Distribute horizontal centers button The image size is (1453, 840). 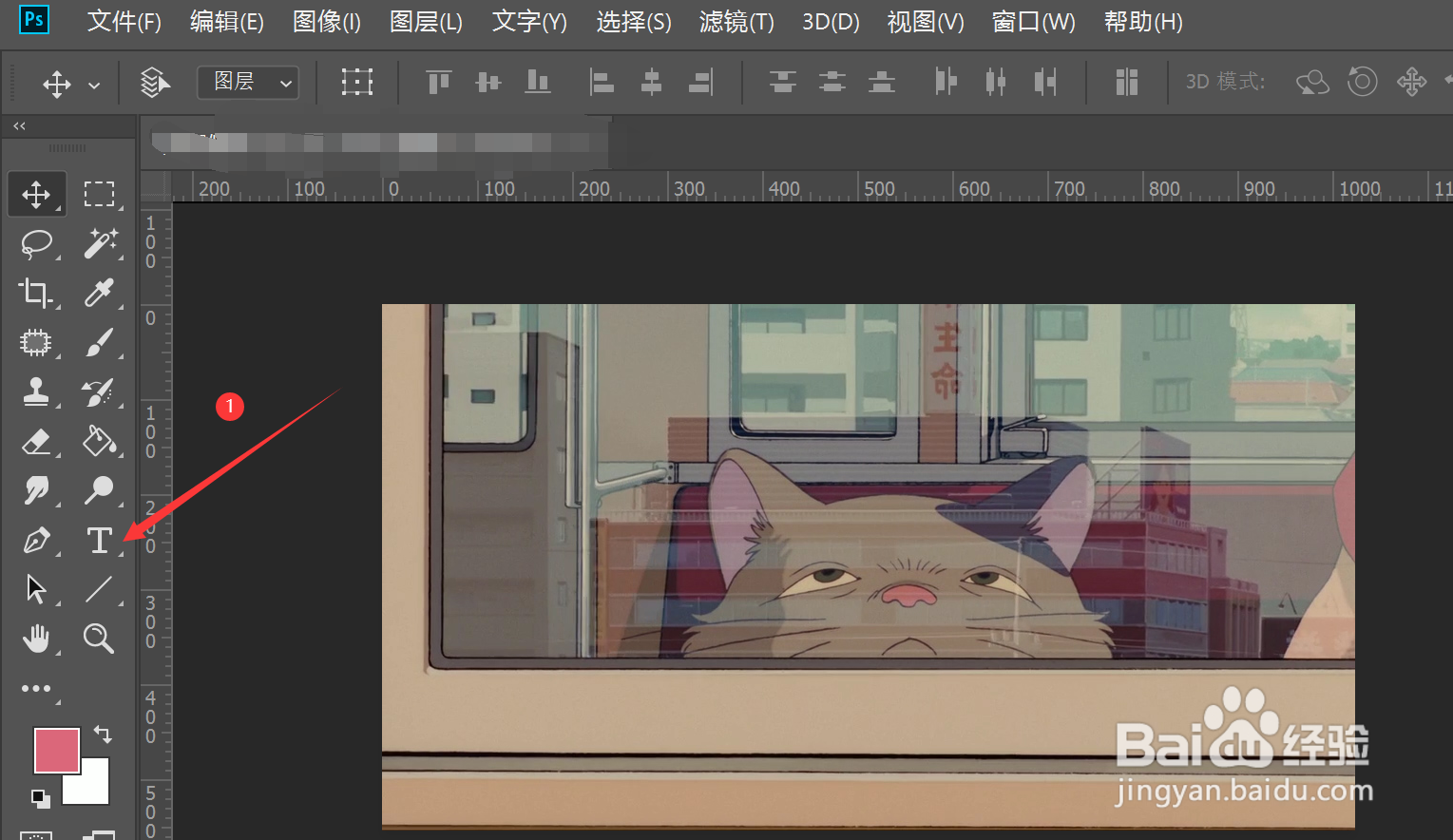[x=996, y=83]
